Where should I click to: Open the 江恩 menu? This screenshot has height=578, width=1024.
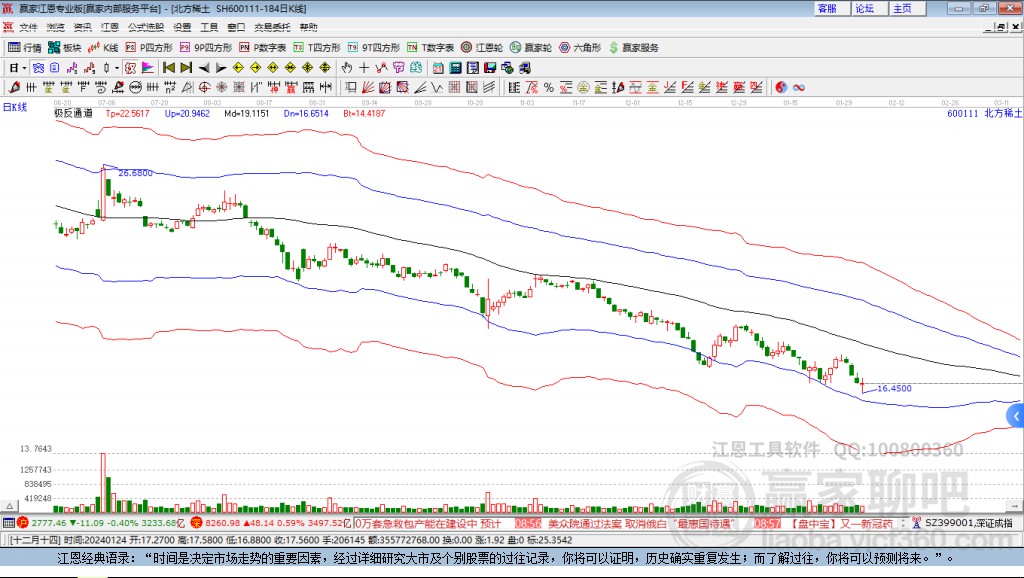[x=110, y=27]
